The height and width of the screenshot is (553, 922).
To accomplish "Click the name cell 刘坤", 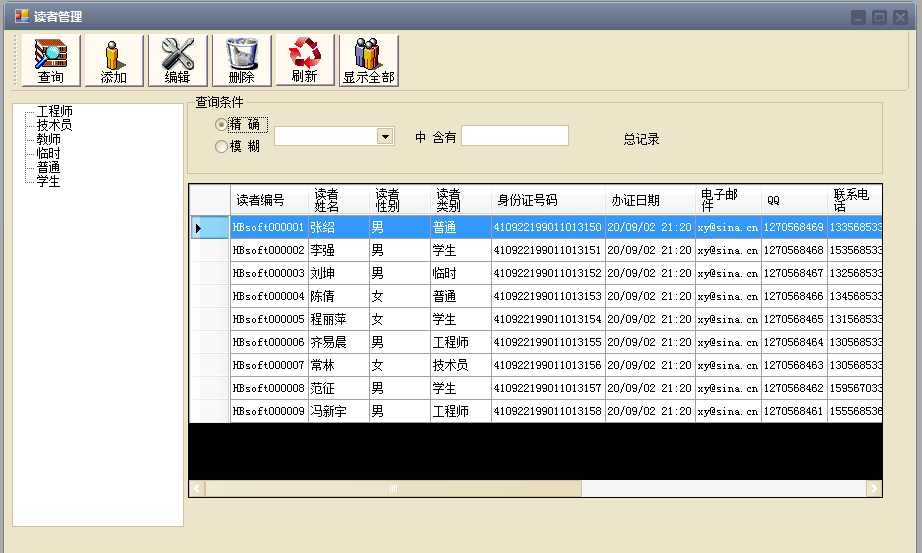I will [339, 274].
